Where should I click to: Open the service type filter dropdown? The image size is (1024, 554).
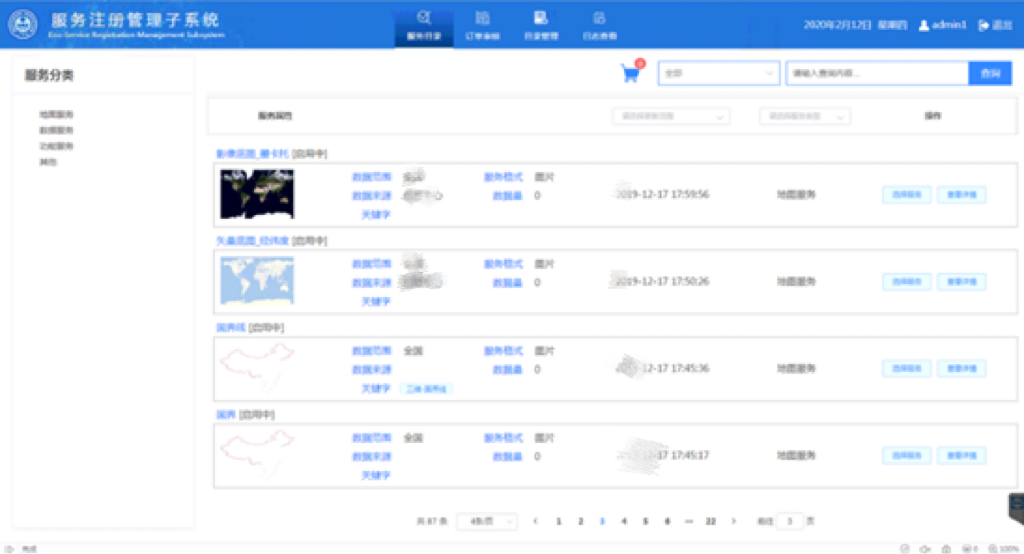pos(805,116)
